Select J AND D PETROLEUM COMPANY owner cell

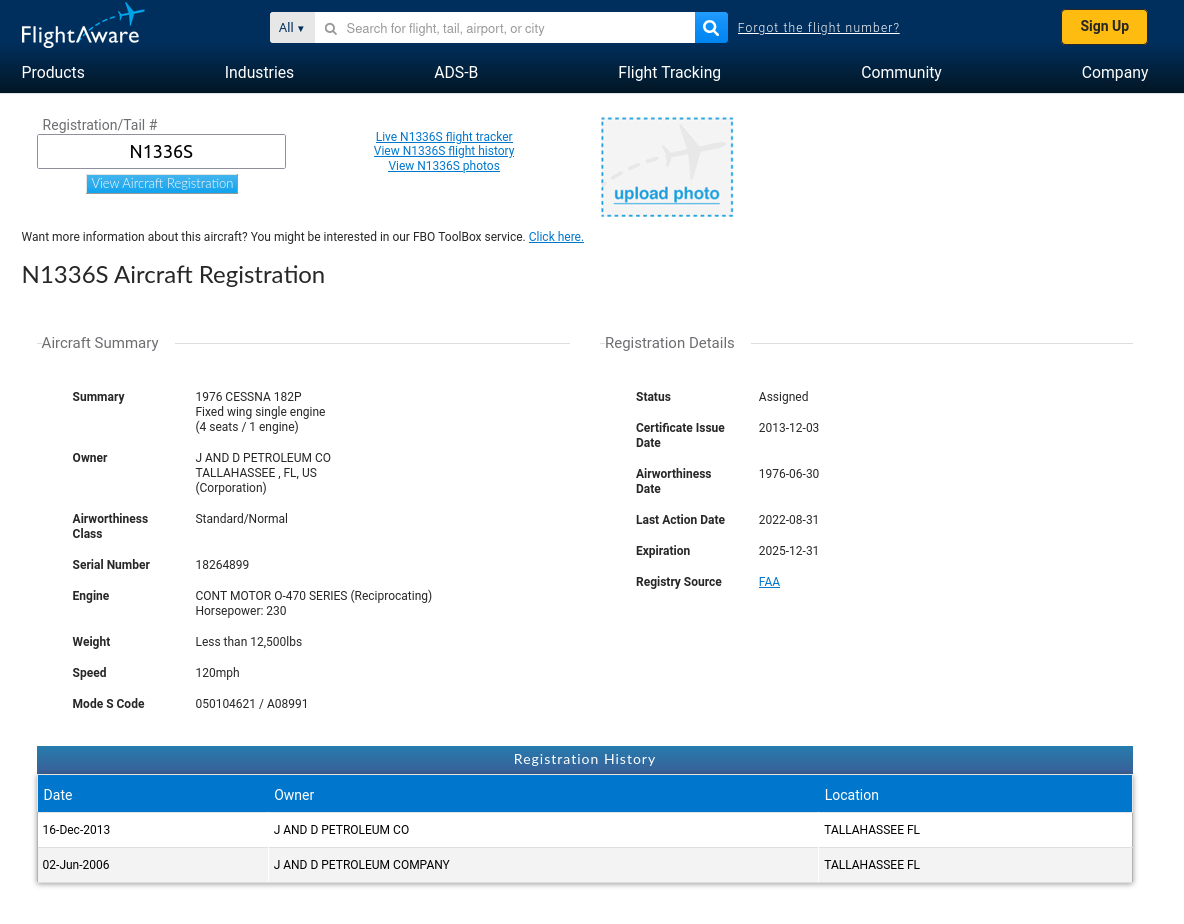pos(362,865)
